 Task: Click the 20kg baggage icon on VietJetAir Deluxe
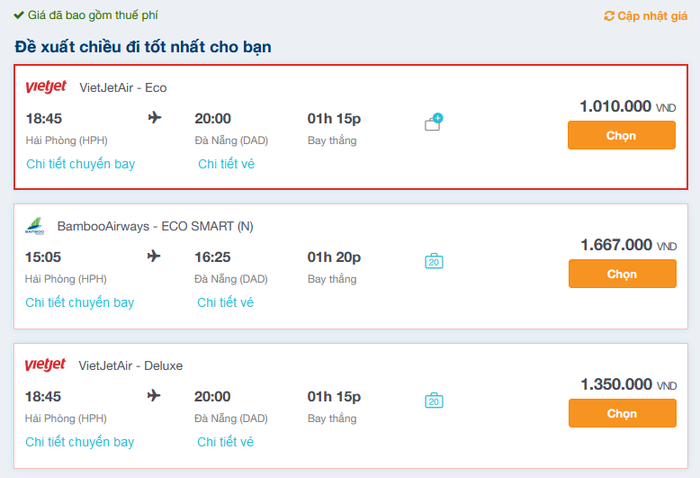pyautogui.click(x=433, y=401)
